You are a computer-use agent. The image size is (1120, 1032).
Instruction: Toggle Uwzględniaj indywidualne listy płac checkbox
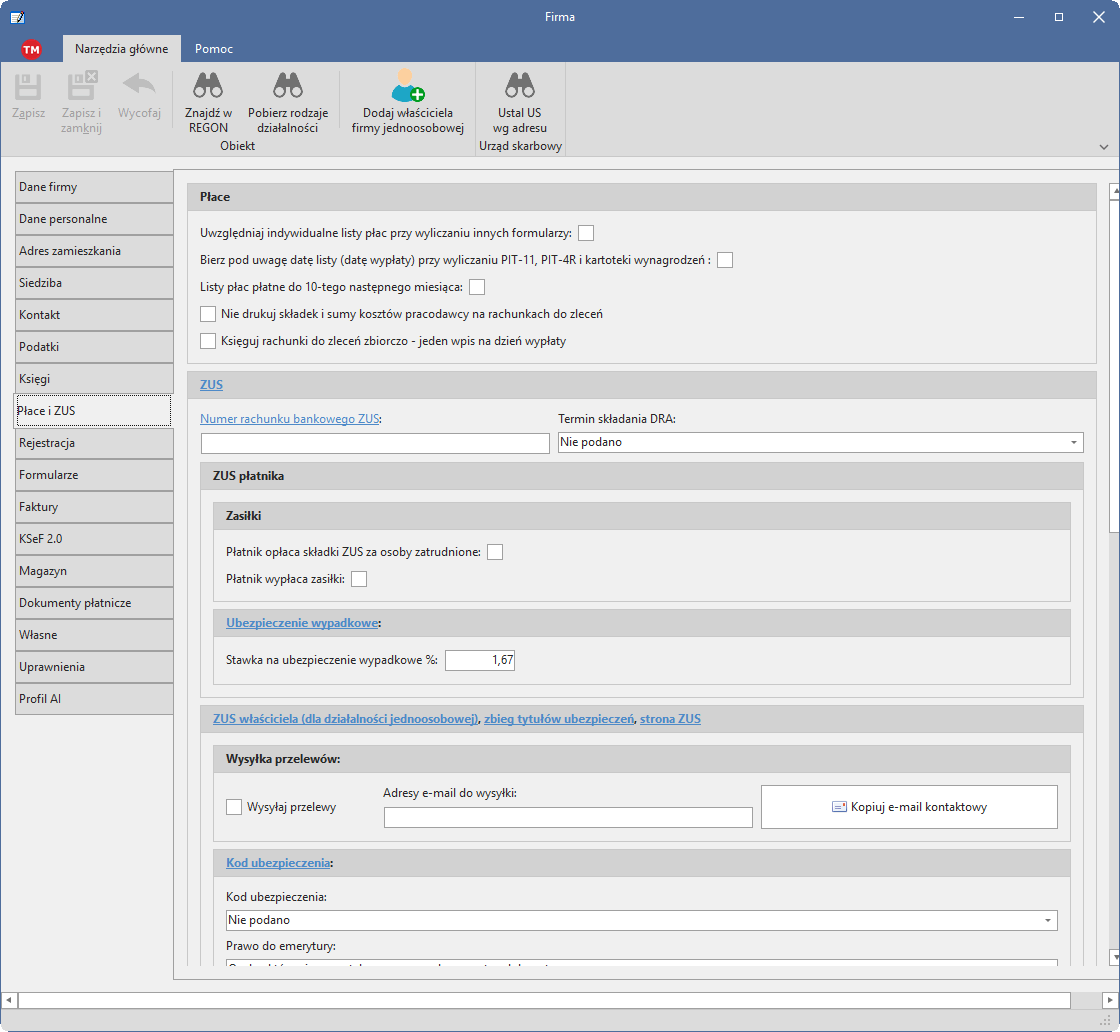(586, 233)
